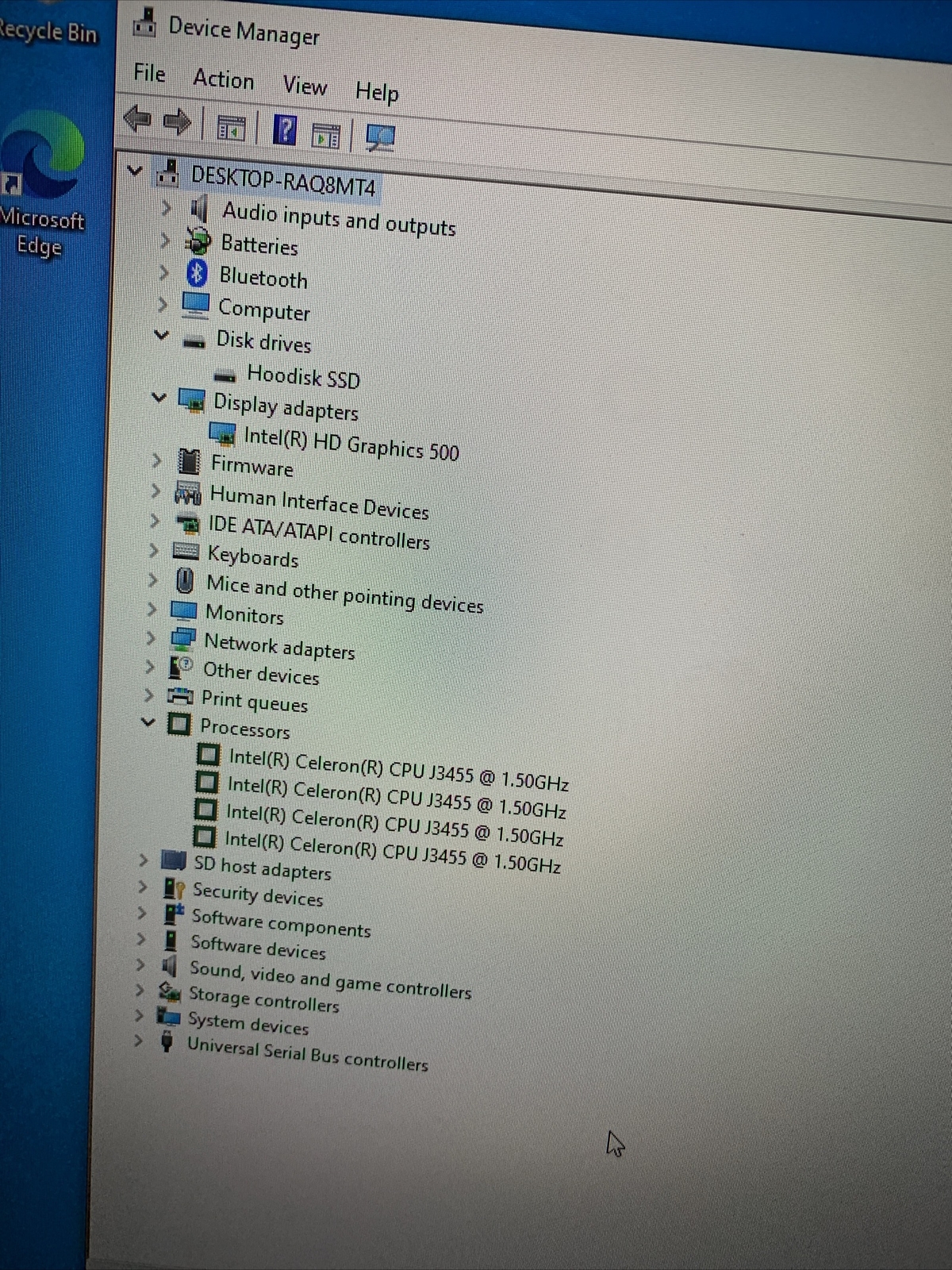Expand the Firmware category
The image size is (952, 1270).
[x=156, y=460]
